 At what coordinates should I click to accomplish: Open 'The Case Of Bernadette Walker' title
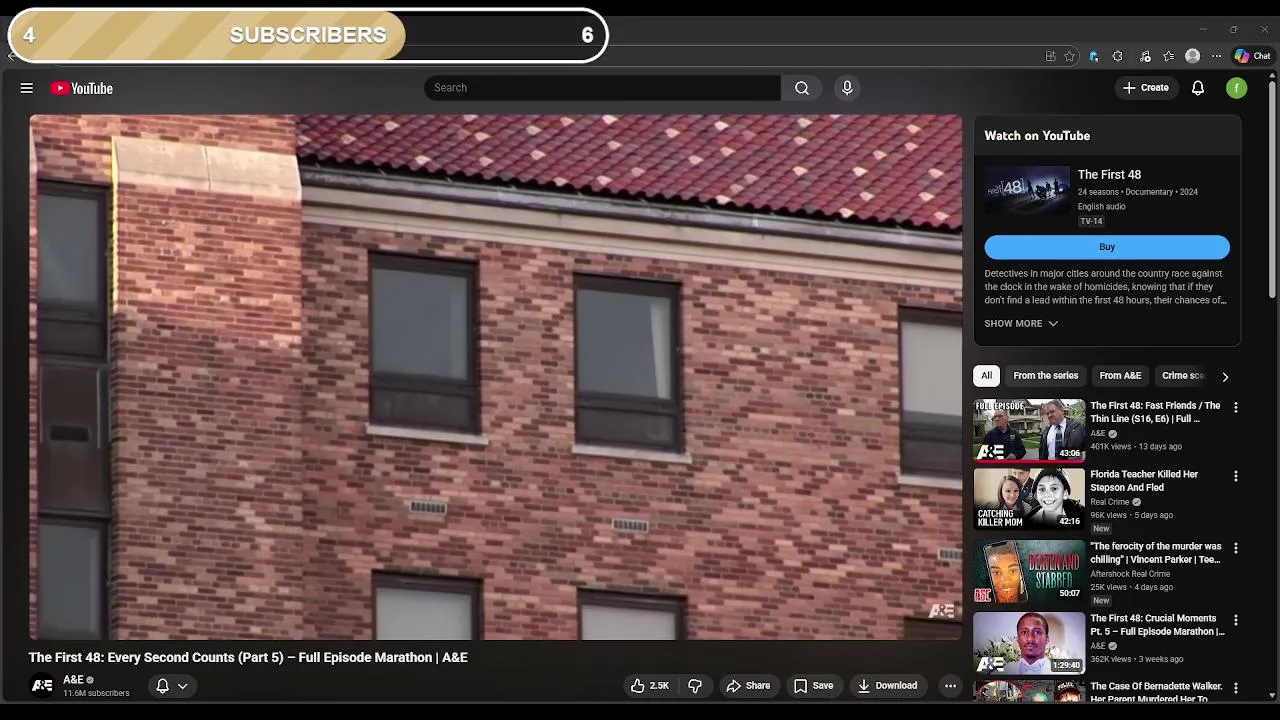1156,692
